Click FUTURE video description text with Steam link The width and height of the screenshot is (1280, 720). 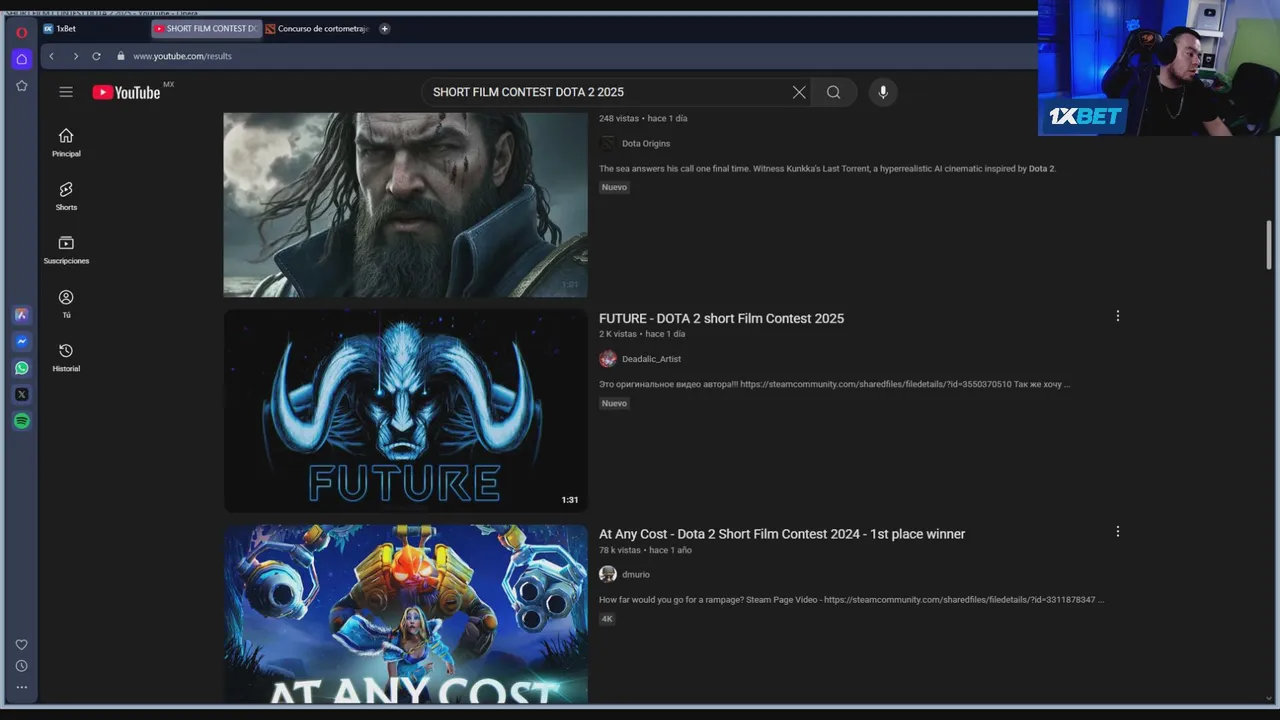(x=835, y=384)
